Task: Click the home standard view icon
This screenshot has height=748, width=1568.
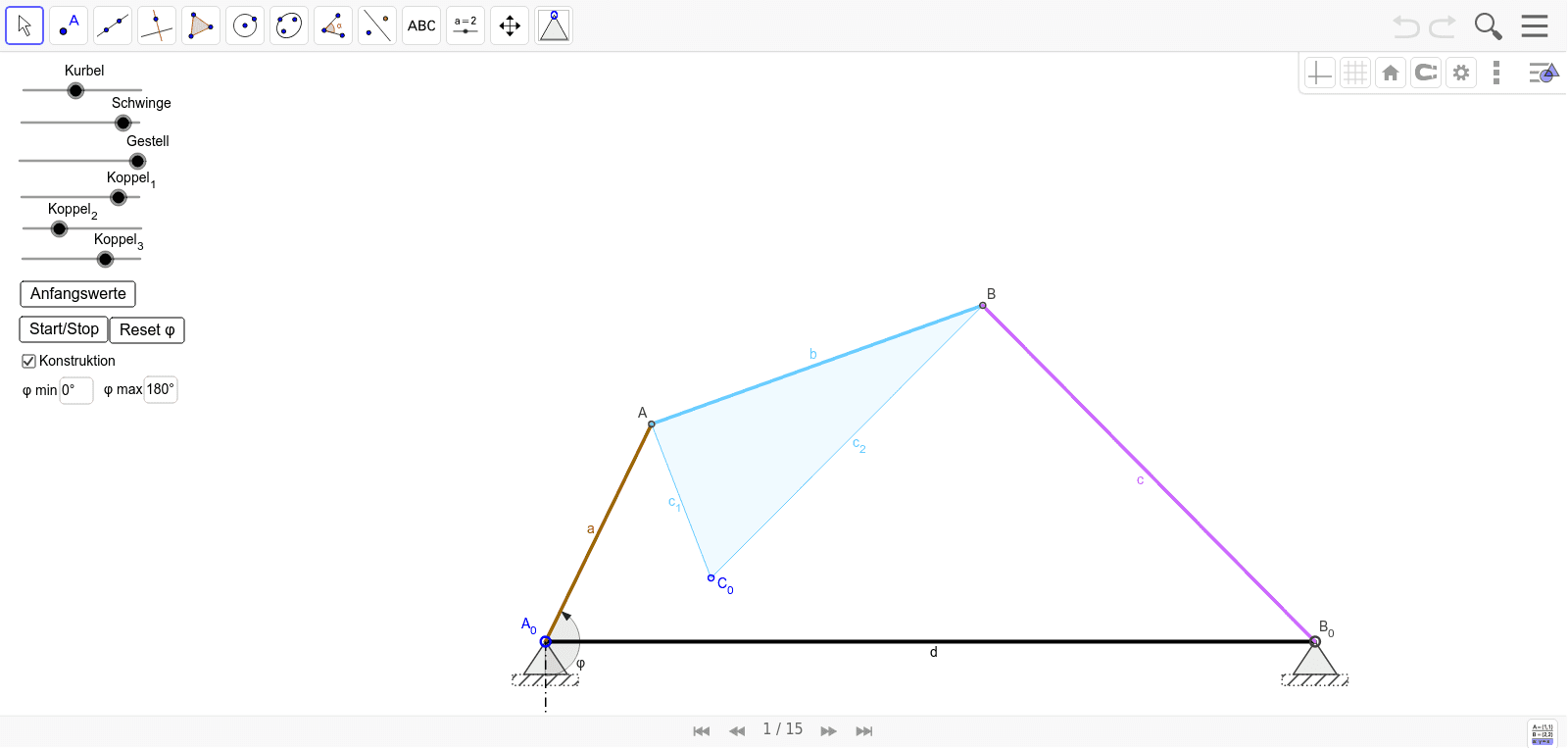Action: coord(1391,73)
